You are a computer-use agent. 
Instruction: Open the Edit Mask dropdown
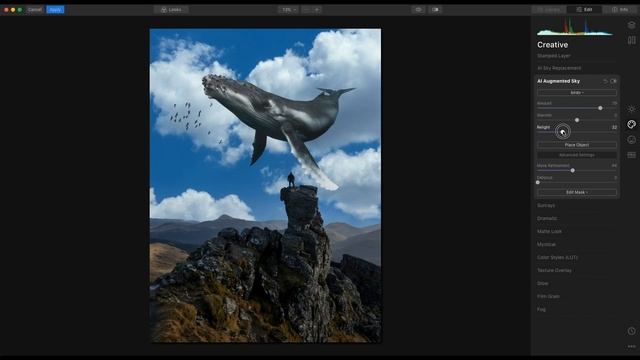[x=577, y=192]
